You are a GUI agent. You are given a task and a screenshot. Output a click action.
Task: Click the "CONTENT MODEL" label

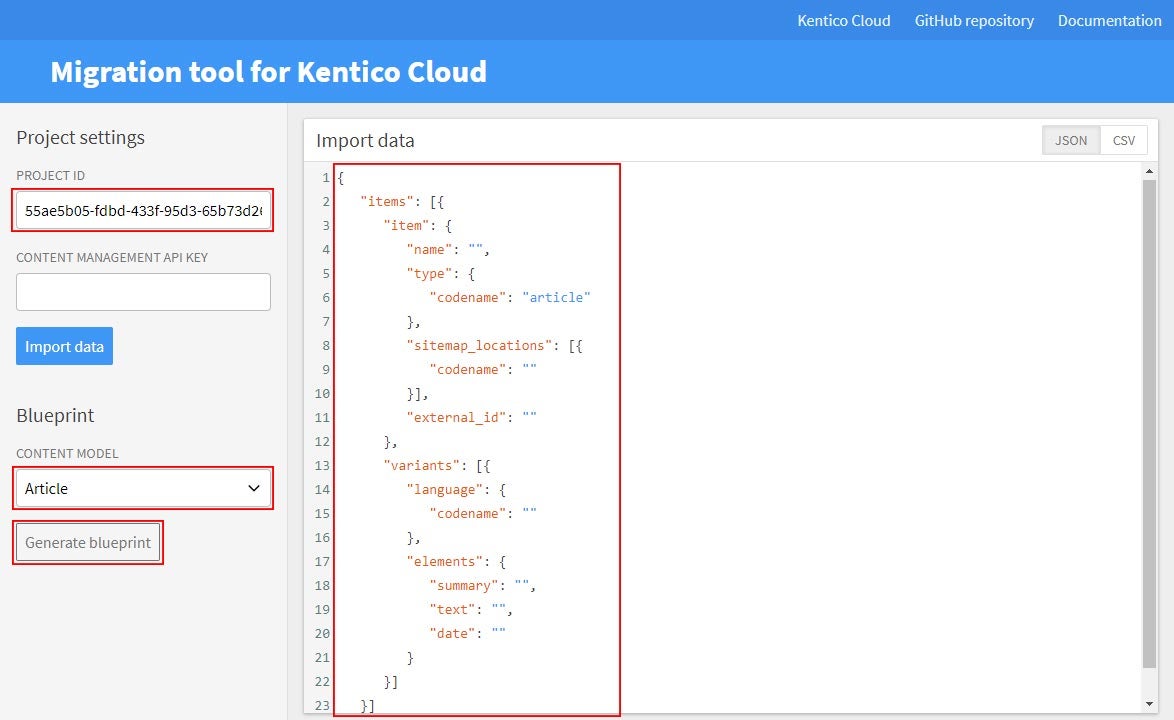pyautogui.click(x=67, y=454)
